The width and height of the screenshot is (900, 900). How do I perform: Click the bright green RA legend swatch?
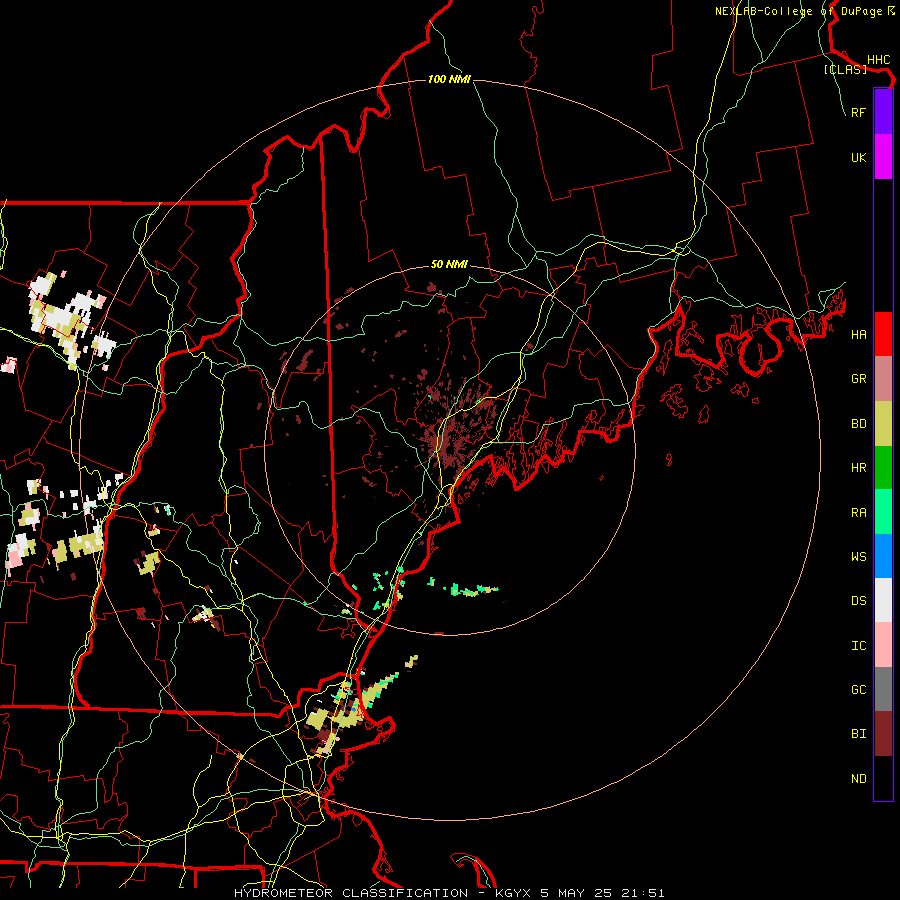coord(883,512)
